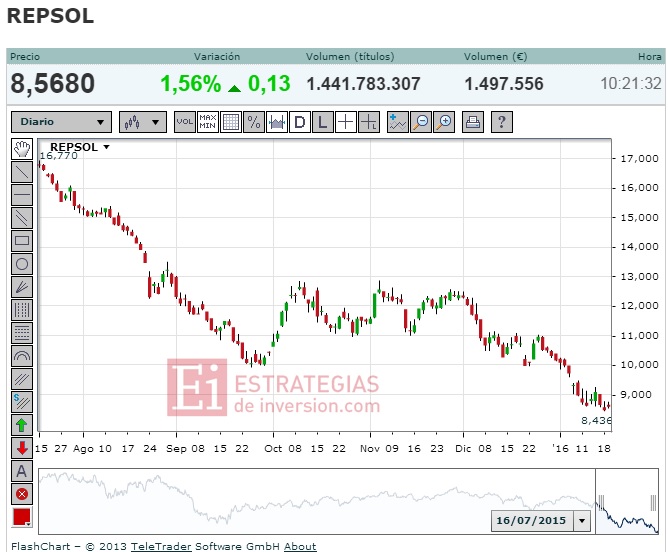Expand the REPSOL series dropdown arrow
The image size is (668, 552).
(x=107, y=147)
